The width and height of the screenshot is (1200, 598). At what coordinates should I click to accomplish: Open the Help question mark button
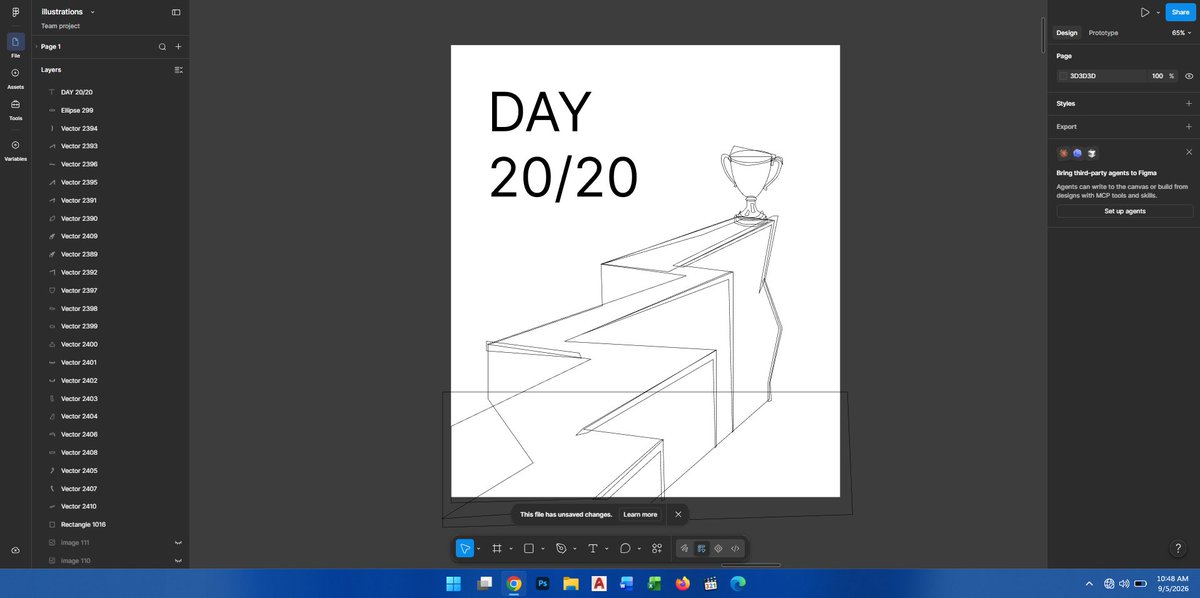pyautogui.click(x=1177, y=548)
